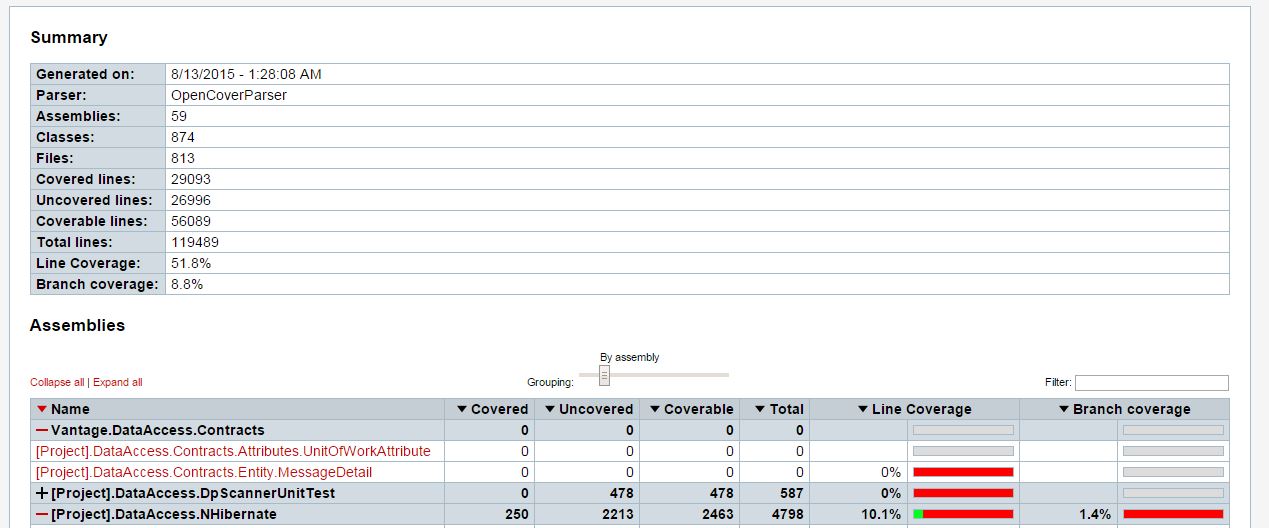Screen dimensions: 1269x528
Task: Sort table by Branch coverage column
Action: 1125,409
